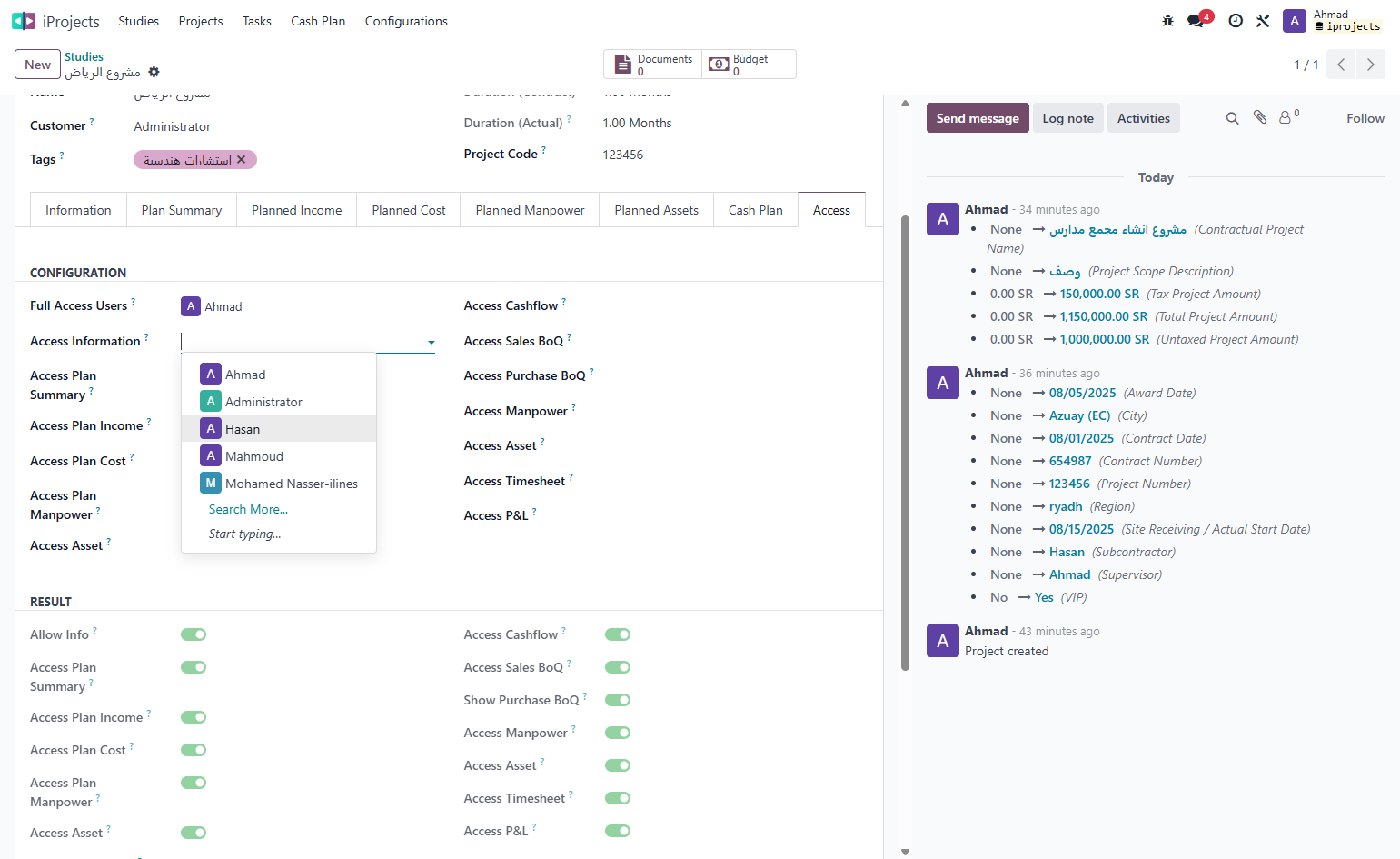Open the conversations chat icon

(x=1196, y=21)
